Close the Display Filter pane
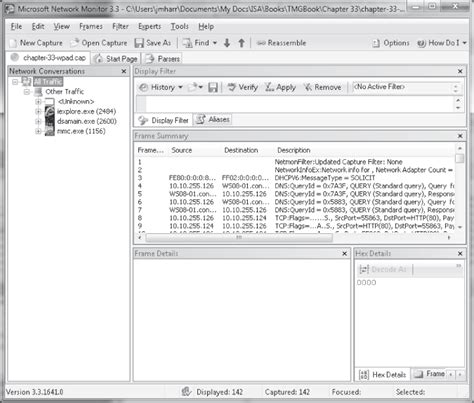This screenshot has width=474, height=403. 460,71
